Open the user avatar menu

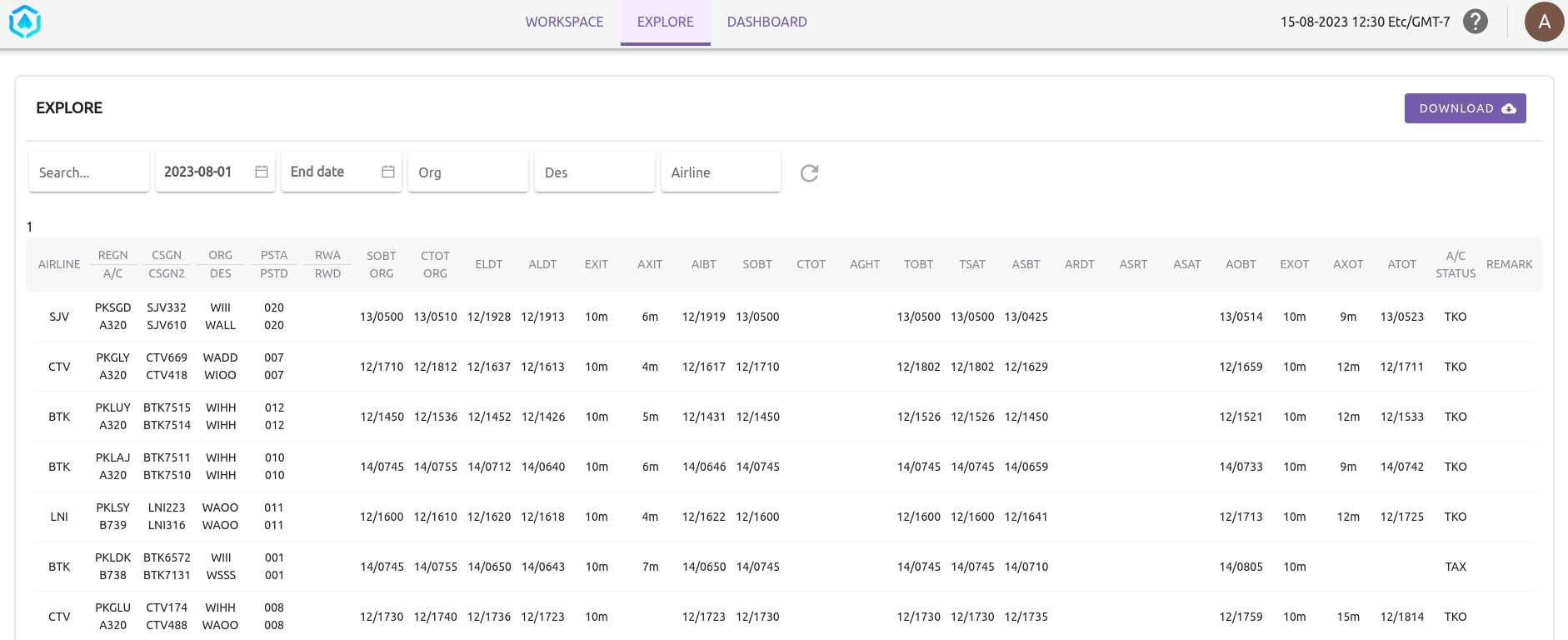point(1543,22)
